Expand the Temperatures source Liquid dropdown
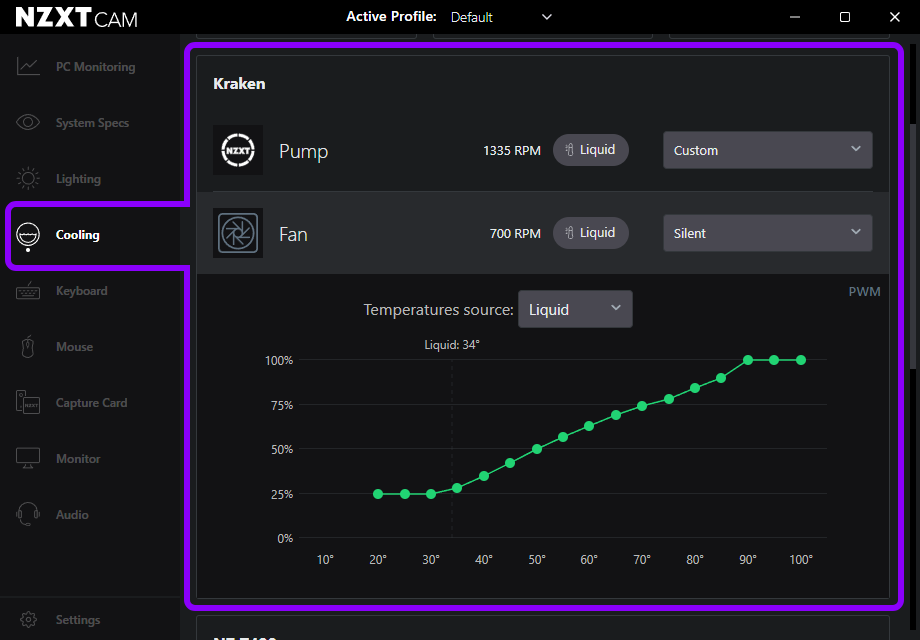Image resolution: width=920 pixels, height=640 pixels. [574, 310]
